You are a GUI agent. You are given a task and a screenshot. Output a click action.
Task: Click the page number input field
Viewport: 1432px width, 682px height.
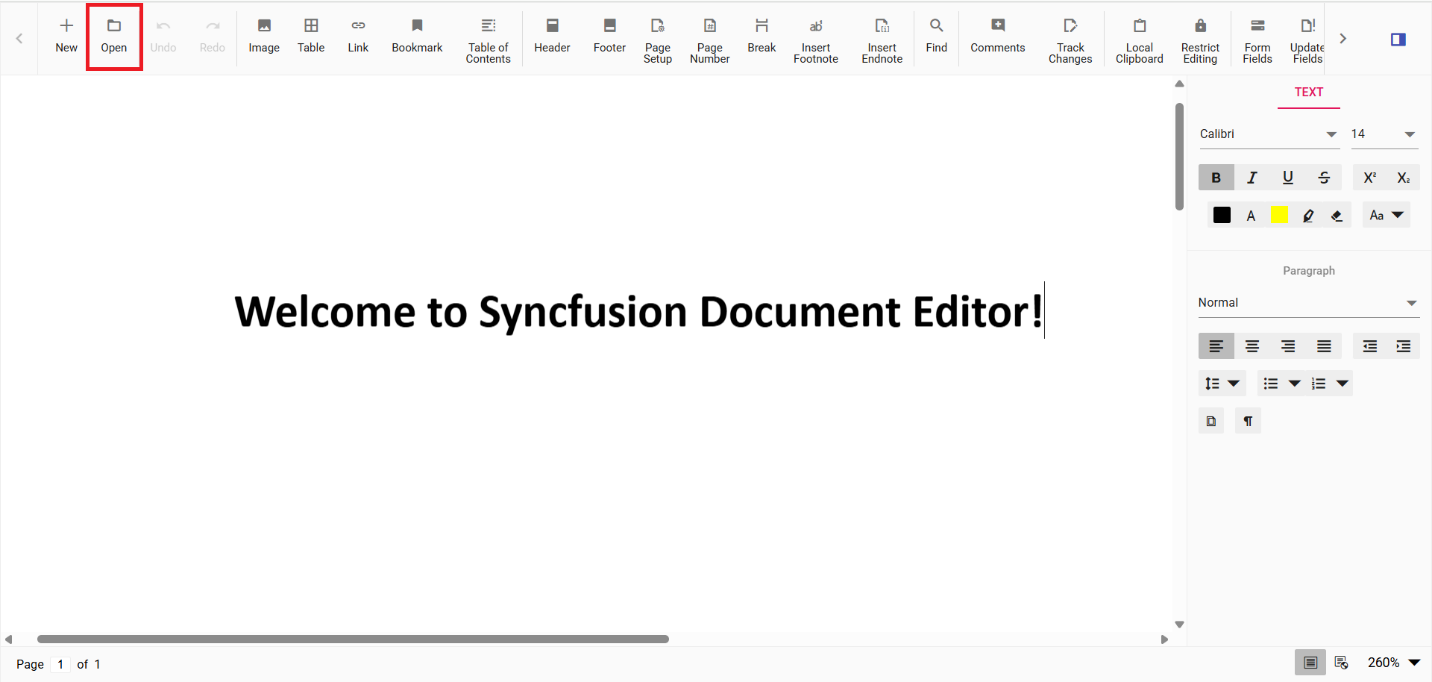coord(60,664)
